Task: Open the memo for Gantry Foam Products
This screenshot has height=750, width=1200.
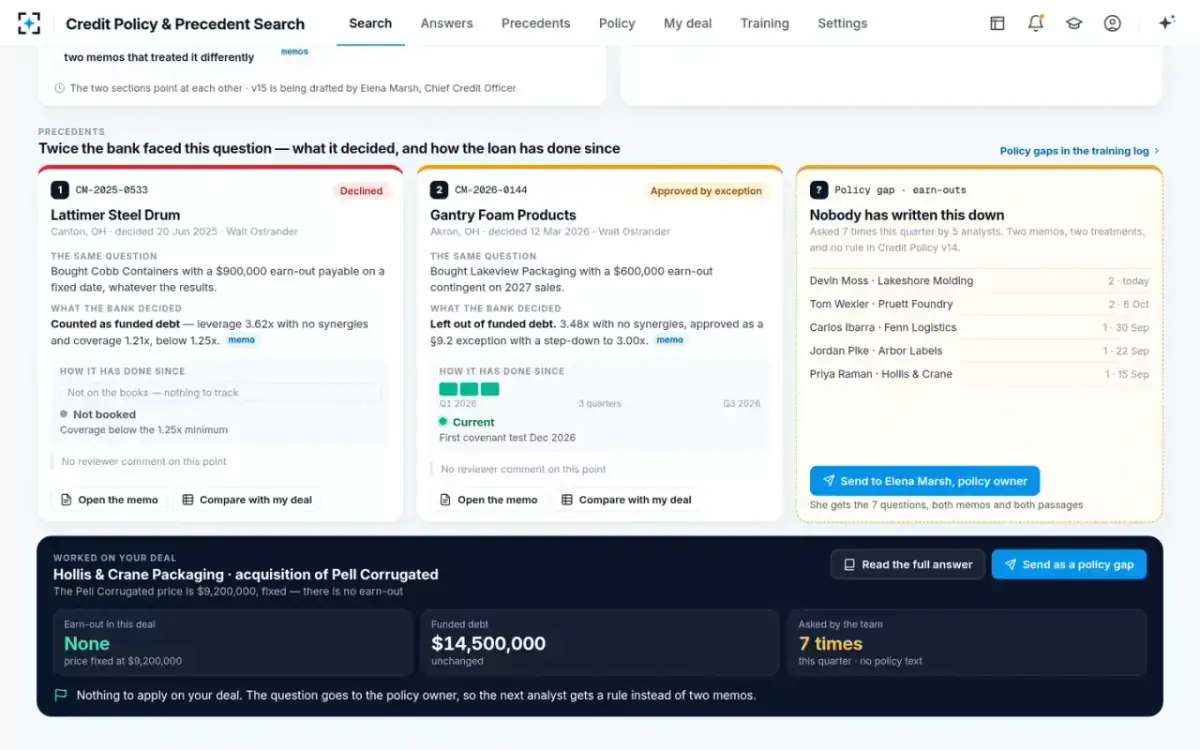Action: pos(488,500)
